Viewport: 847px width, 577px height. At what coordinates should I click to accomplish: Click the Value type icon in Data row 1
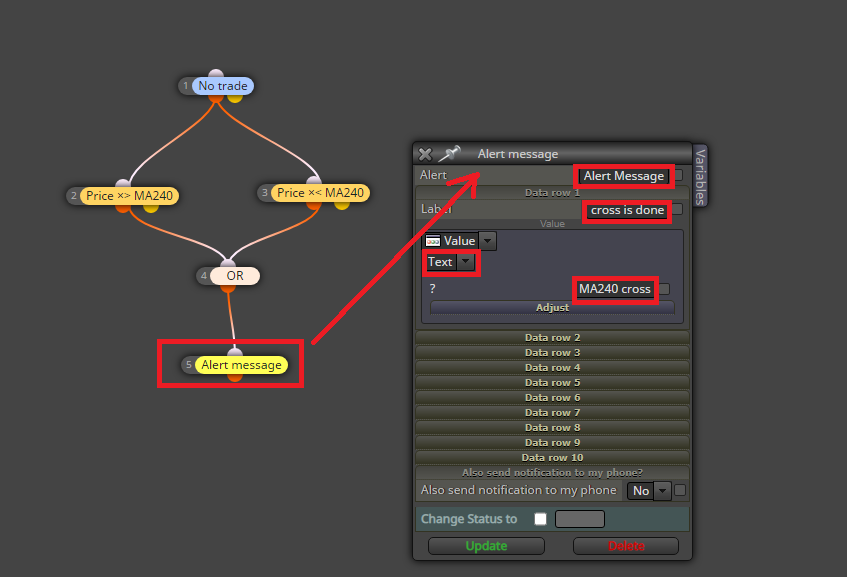click(433, 241)
